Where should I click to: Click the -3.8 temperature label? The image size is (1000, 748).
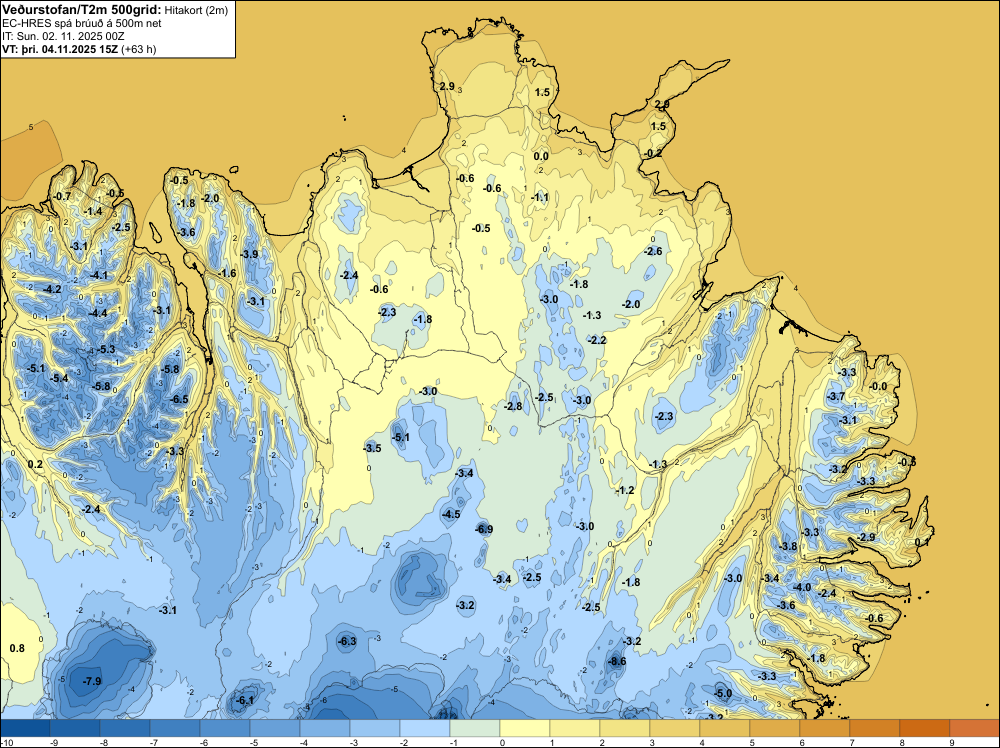tap(788, 546)
